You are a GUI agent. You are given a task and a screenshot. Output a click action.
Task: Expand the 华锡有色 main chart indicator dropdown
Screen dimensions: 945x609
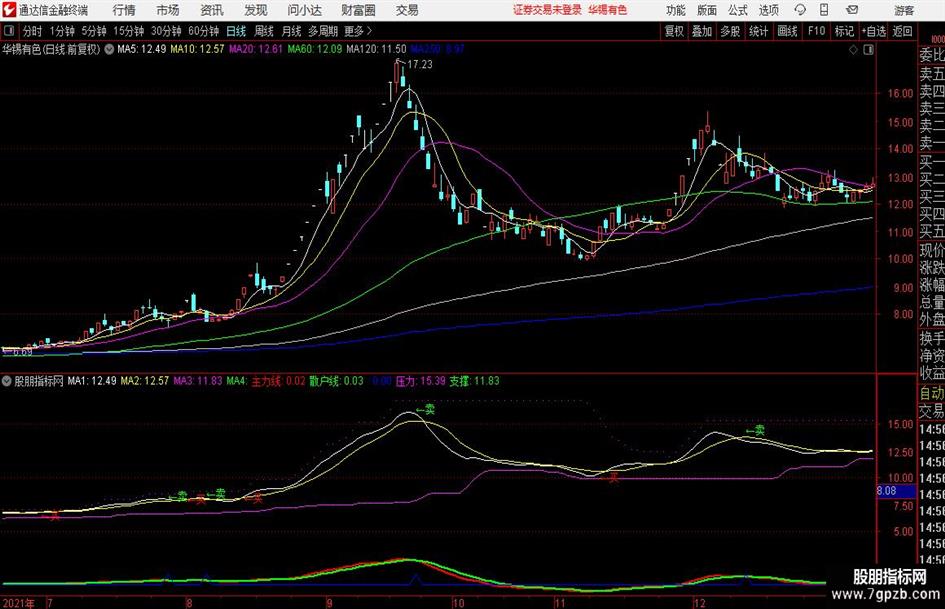(109, 49)
